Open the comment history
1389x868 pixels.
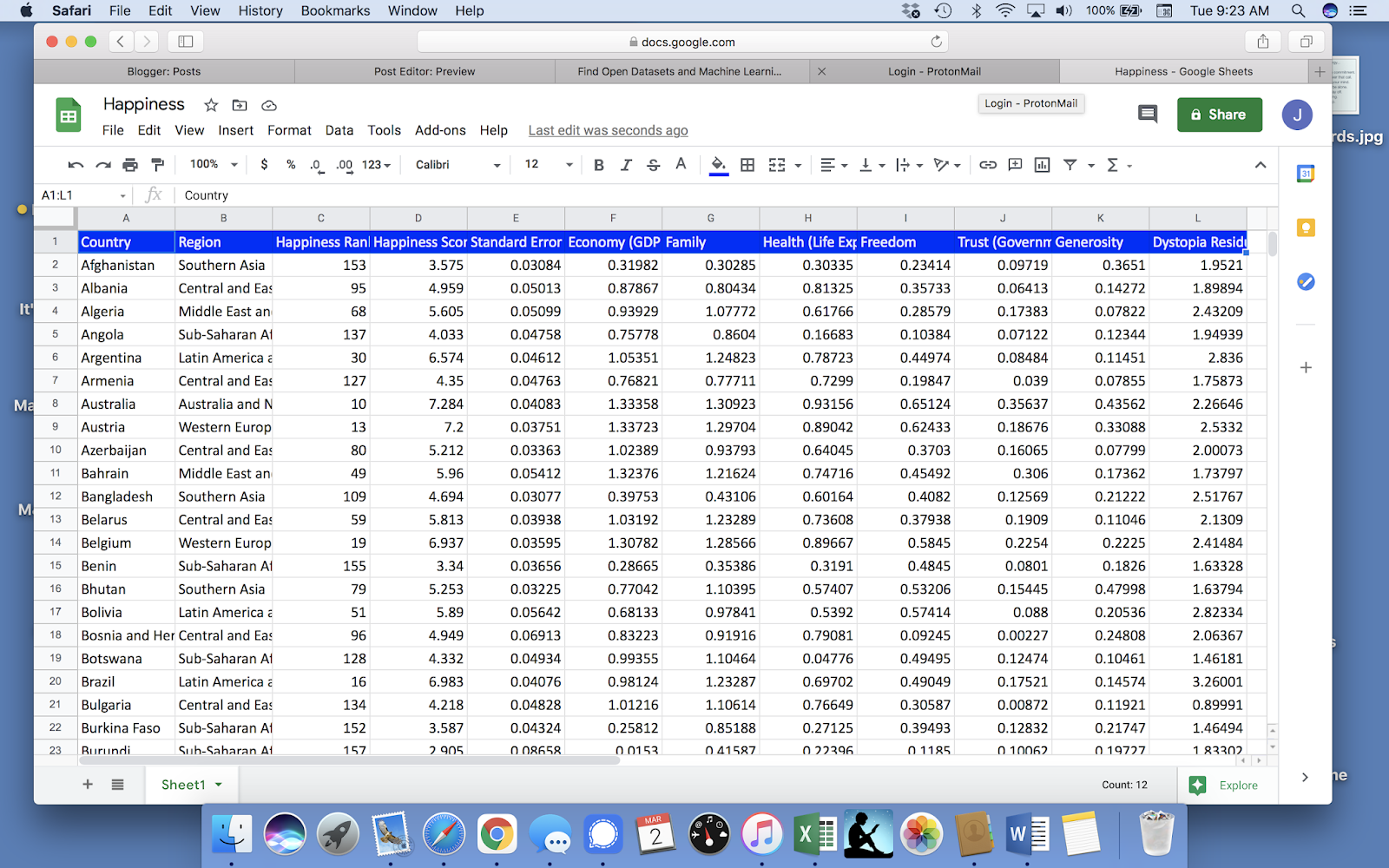pyautogui.click(x=1148, y=114)
